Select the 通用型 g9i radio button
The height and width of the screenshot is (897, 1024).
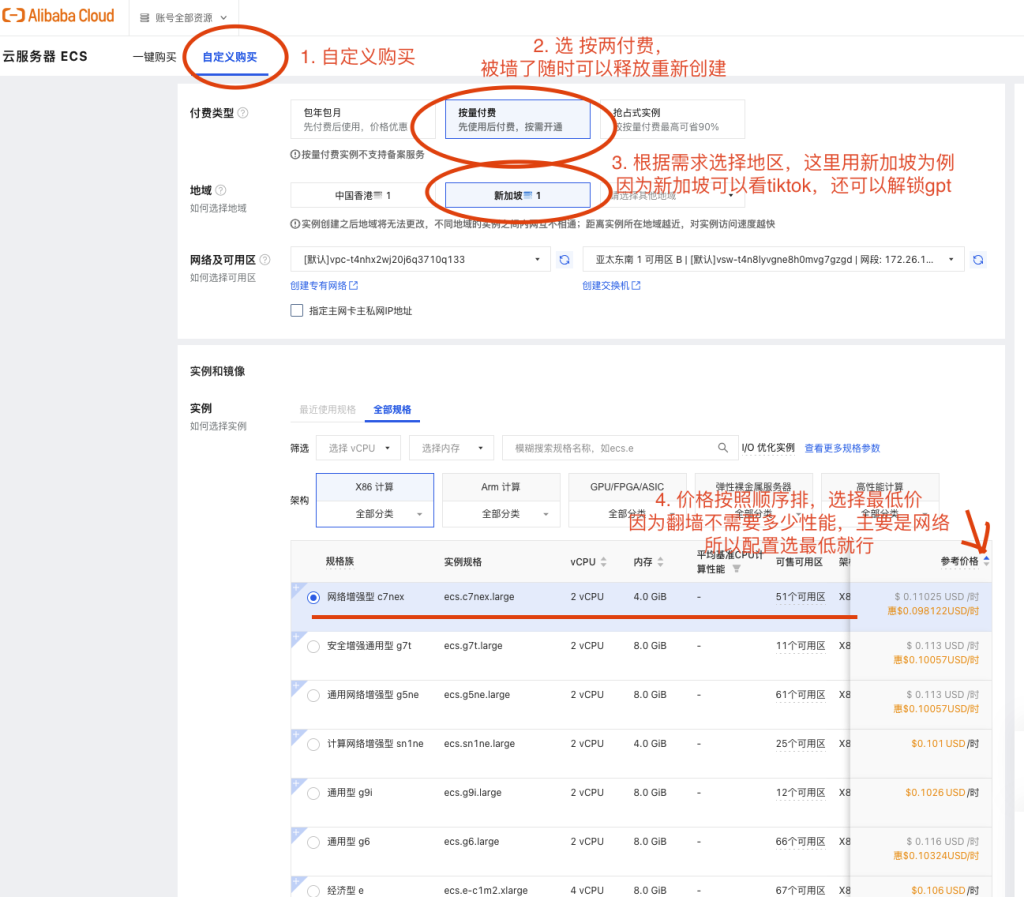click(x=313, y=793)
